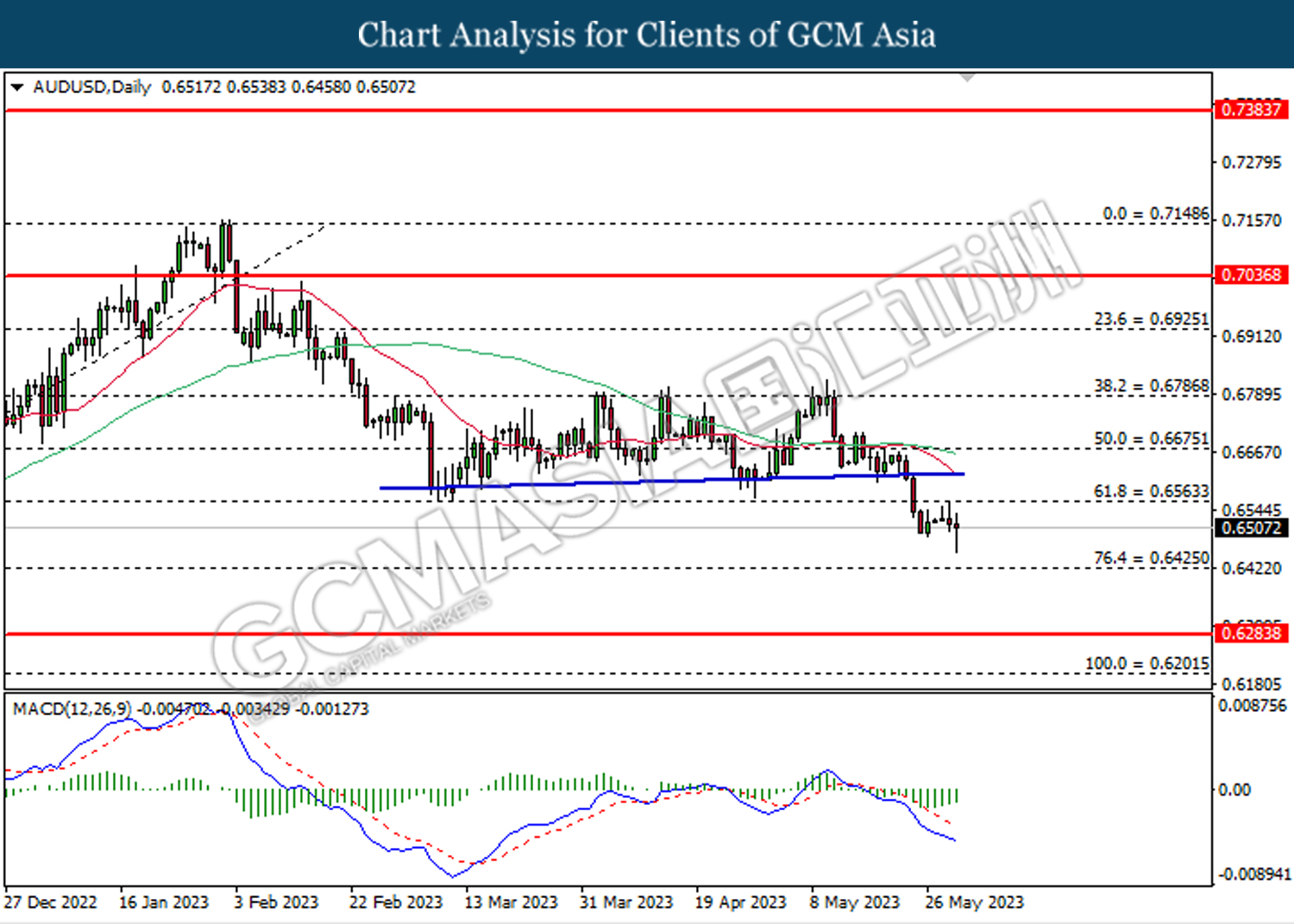Click the date label 22 Feb 2023
Image resolution: width=1294 pixels, height=924 pixels.
pyautogui.click(x=395, y=902)
